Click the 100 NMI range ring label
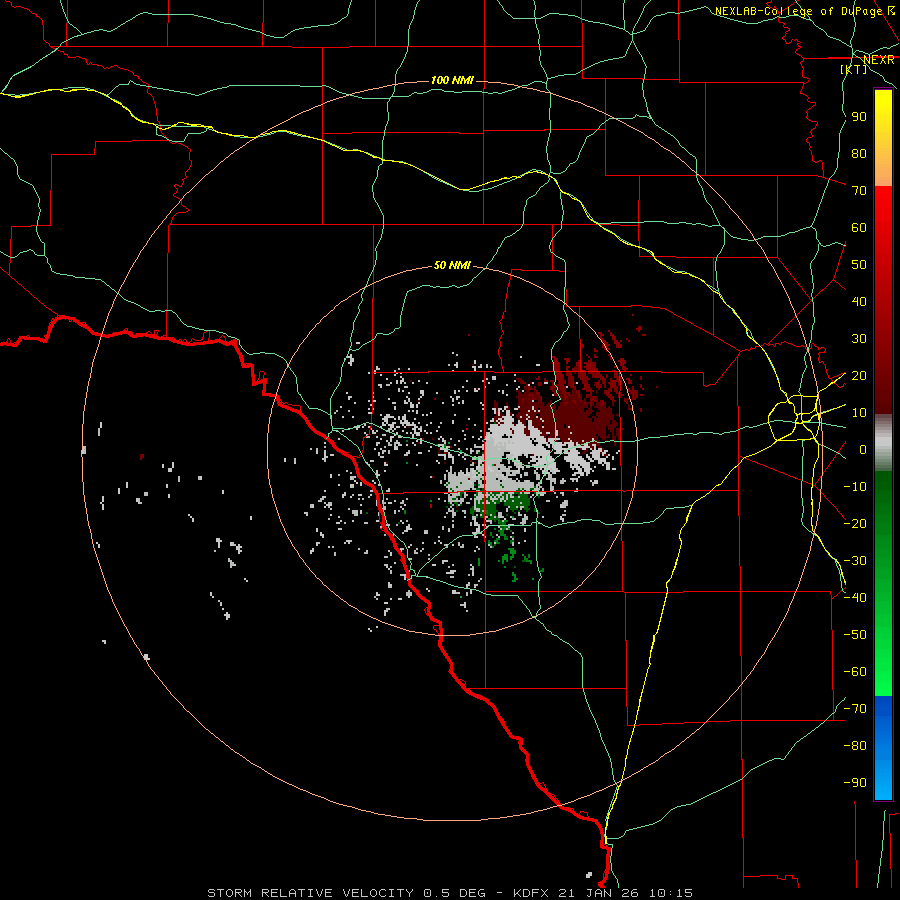Screen dimensions: 900x900 452,80
